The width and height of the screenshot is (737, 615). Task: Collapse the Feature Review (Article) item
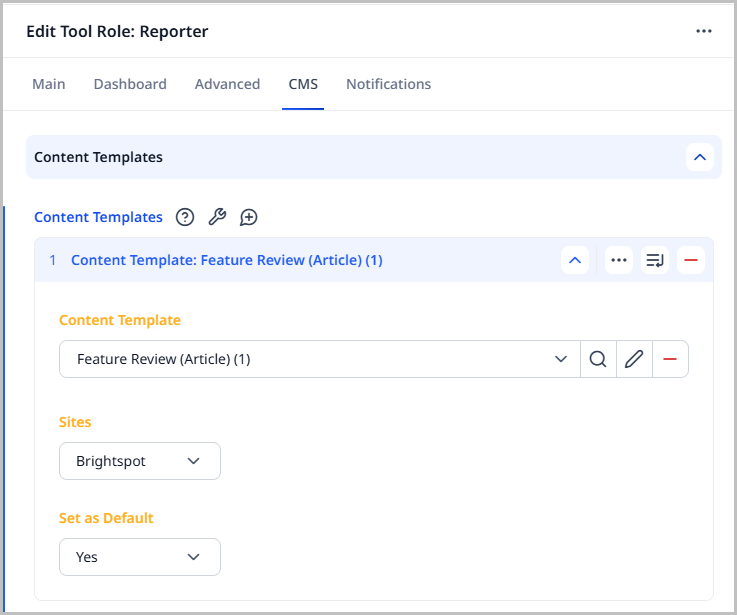point(575,260)
